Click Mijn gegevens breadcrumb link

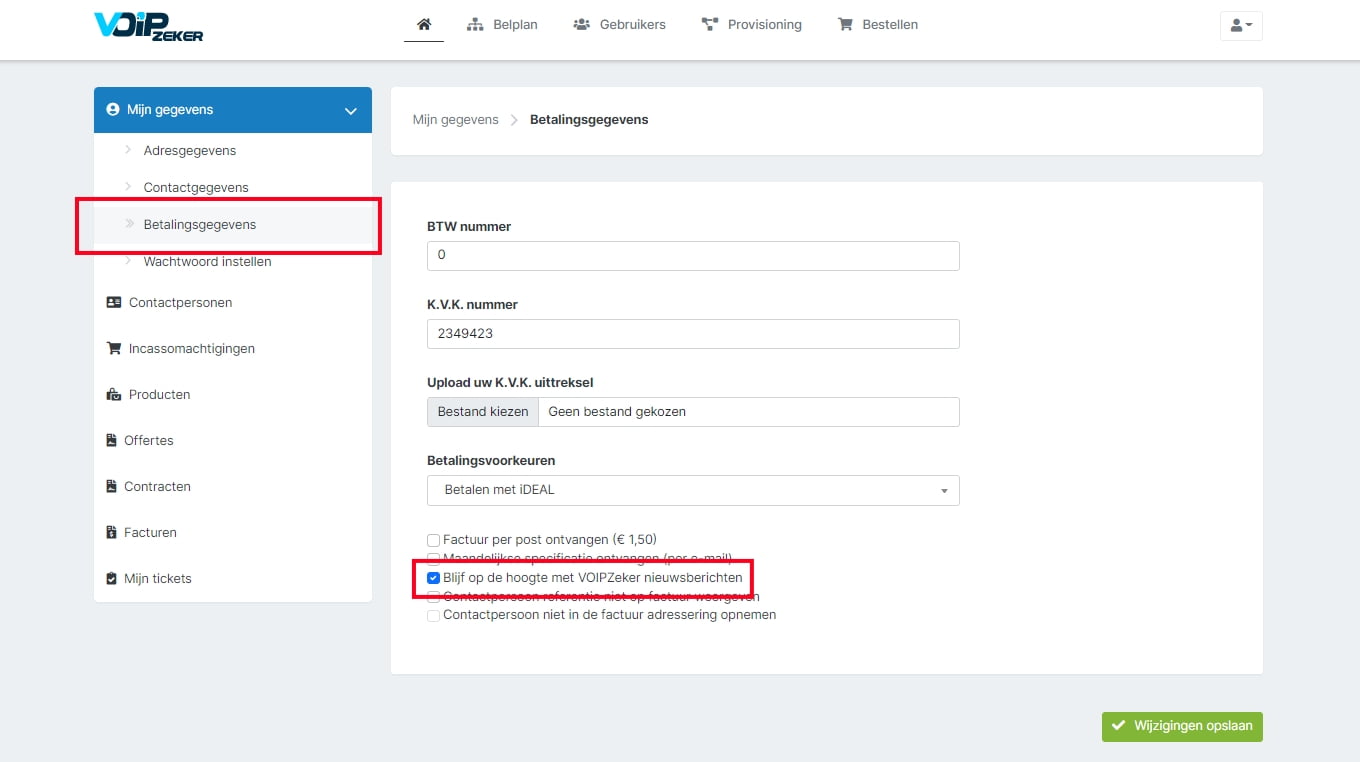pos(455,119)
